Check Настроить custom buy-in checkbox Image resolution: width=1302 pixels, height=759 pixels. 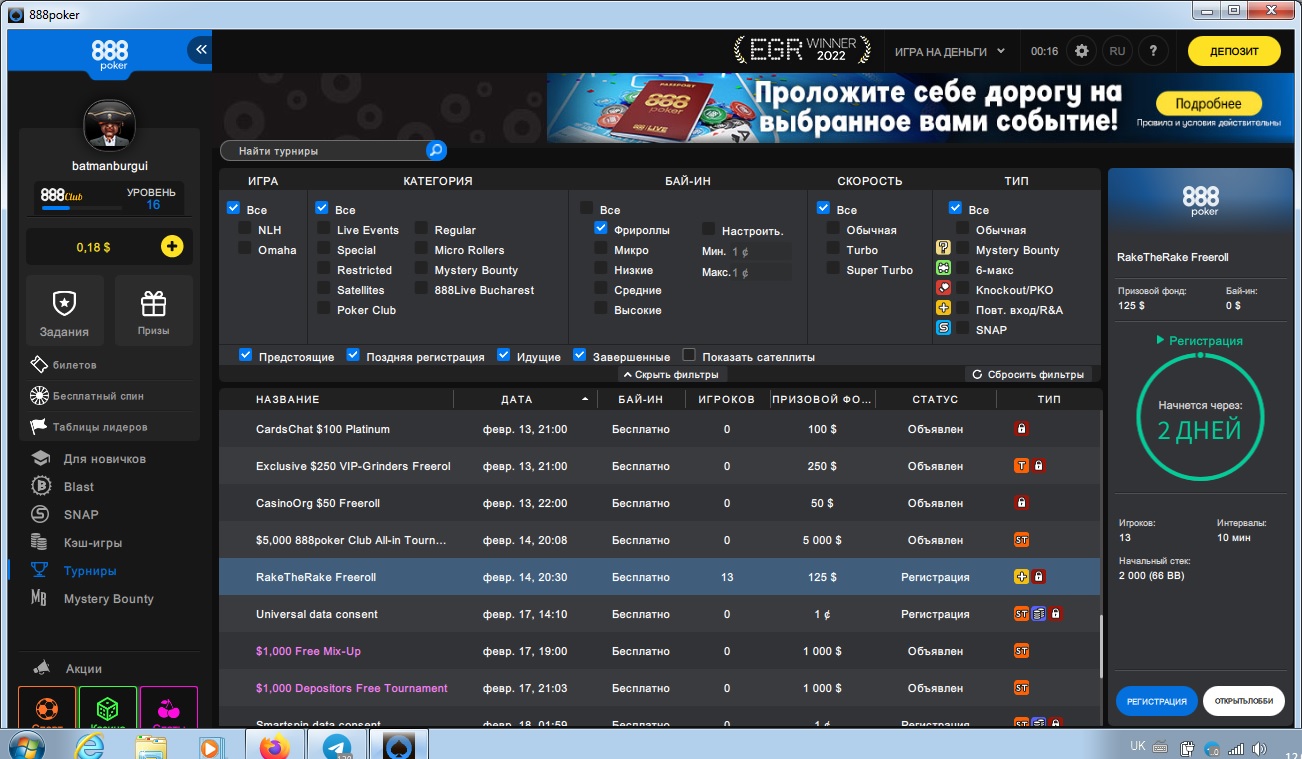click(709, 228)
